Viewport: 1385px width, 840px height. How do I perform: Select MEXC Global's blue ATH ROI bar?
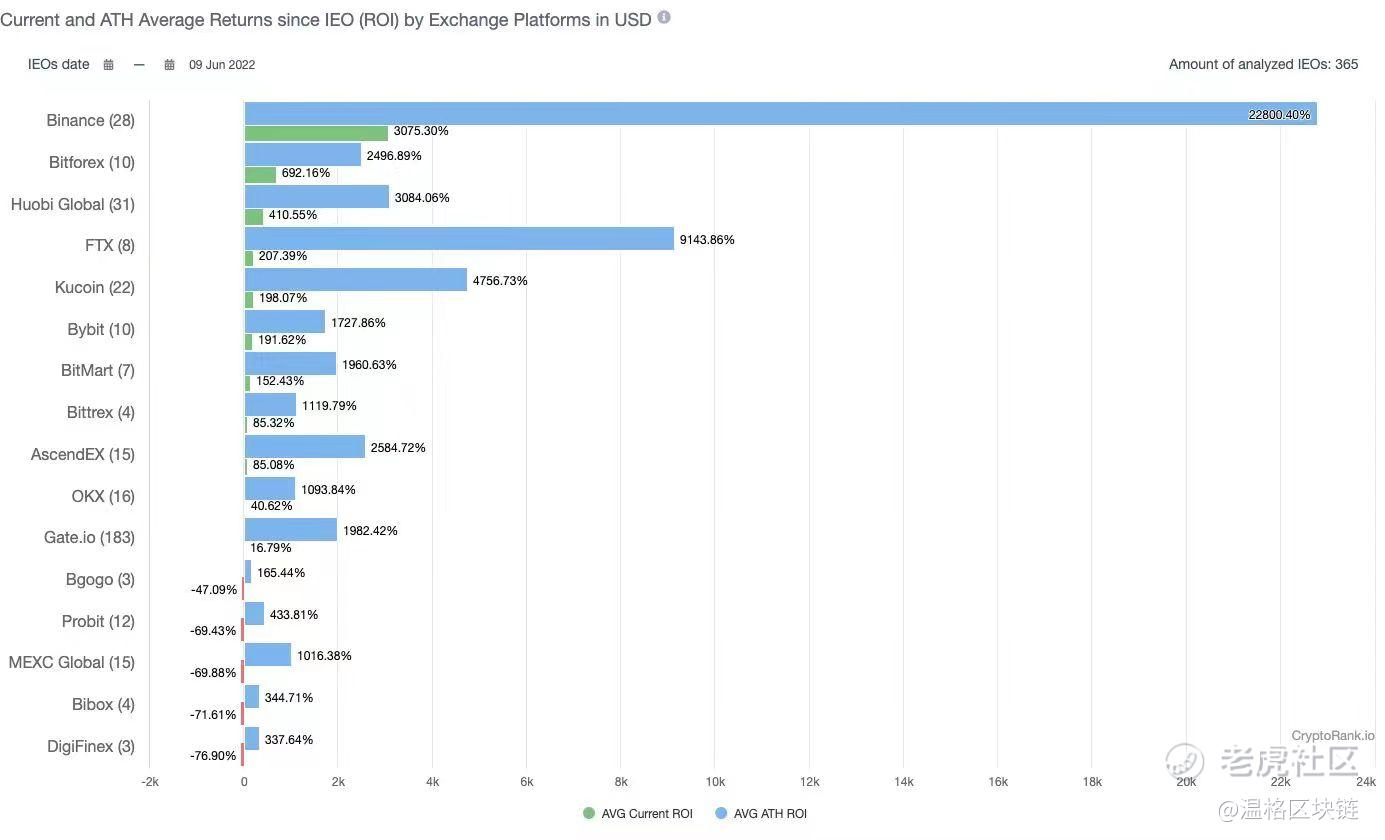268,655
